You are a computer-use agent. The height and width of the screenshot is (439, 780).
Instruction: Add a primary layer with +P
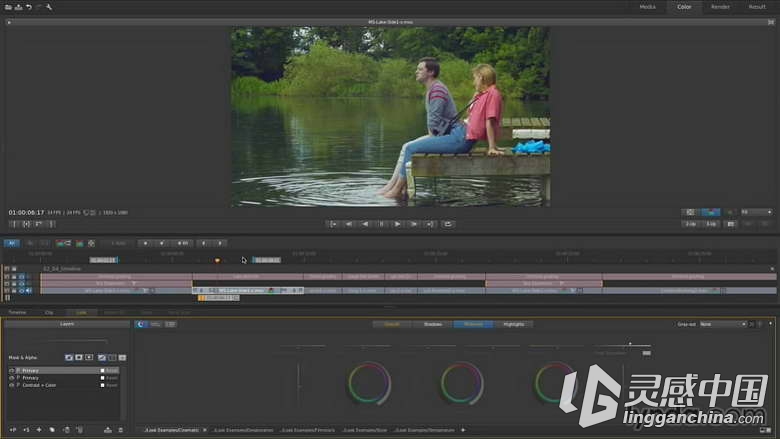pos(13,430)
